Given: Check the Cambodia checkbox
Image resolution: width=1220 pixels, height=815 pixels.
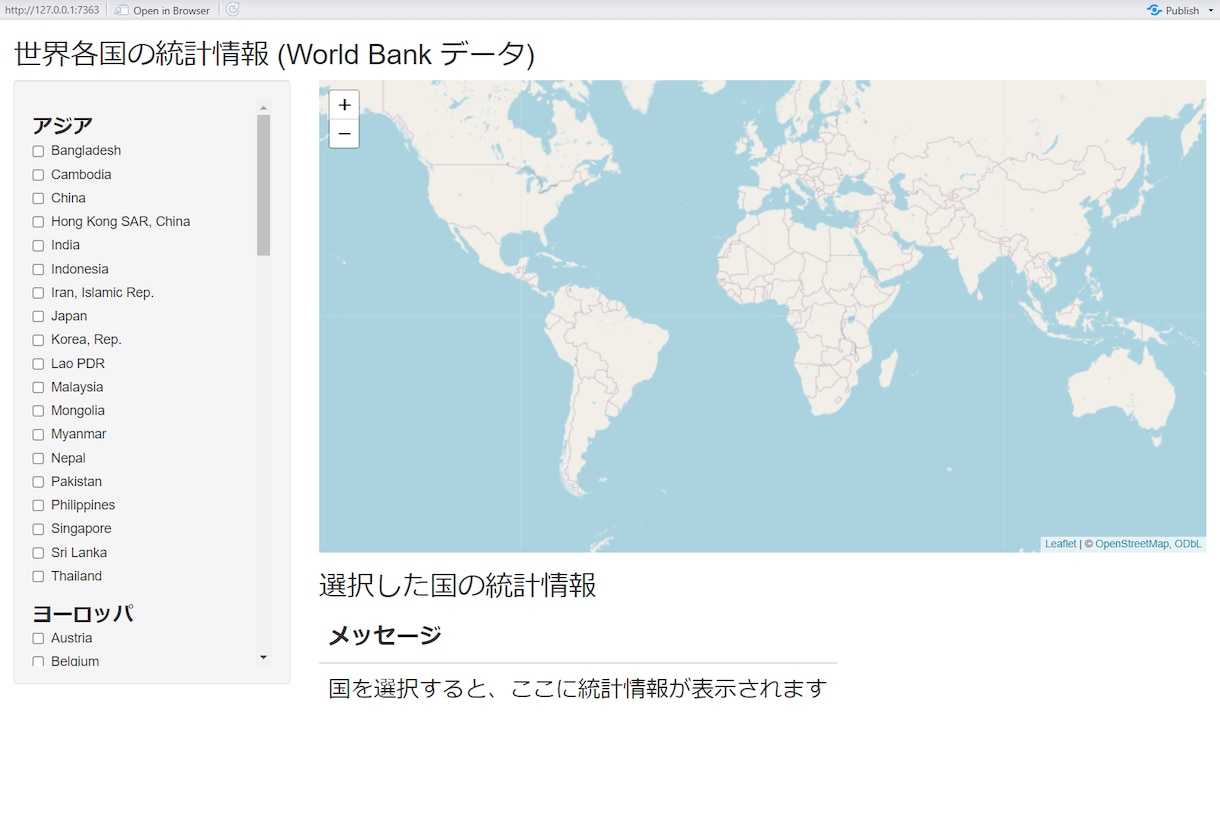Looking at the screenshot, I should (x=38, y=175).
